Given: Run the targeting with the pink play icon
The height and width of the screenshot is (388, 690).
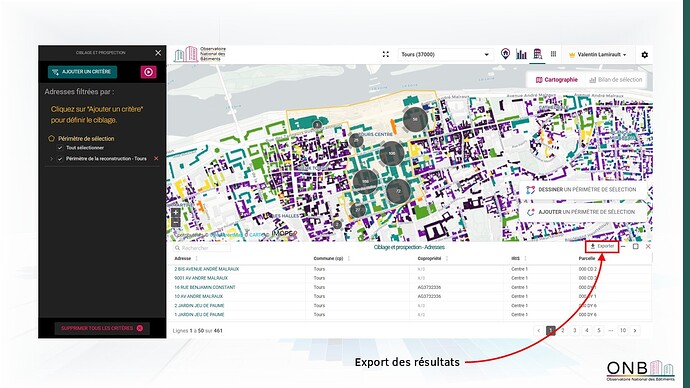Looking at the screenshot, I should tap(148, 72).
